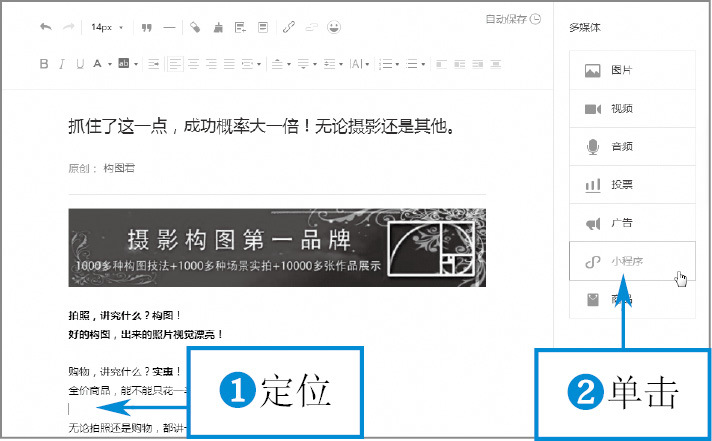Insert audio via 音频
712x441 pixels.
(632, 147)
